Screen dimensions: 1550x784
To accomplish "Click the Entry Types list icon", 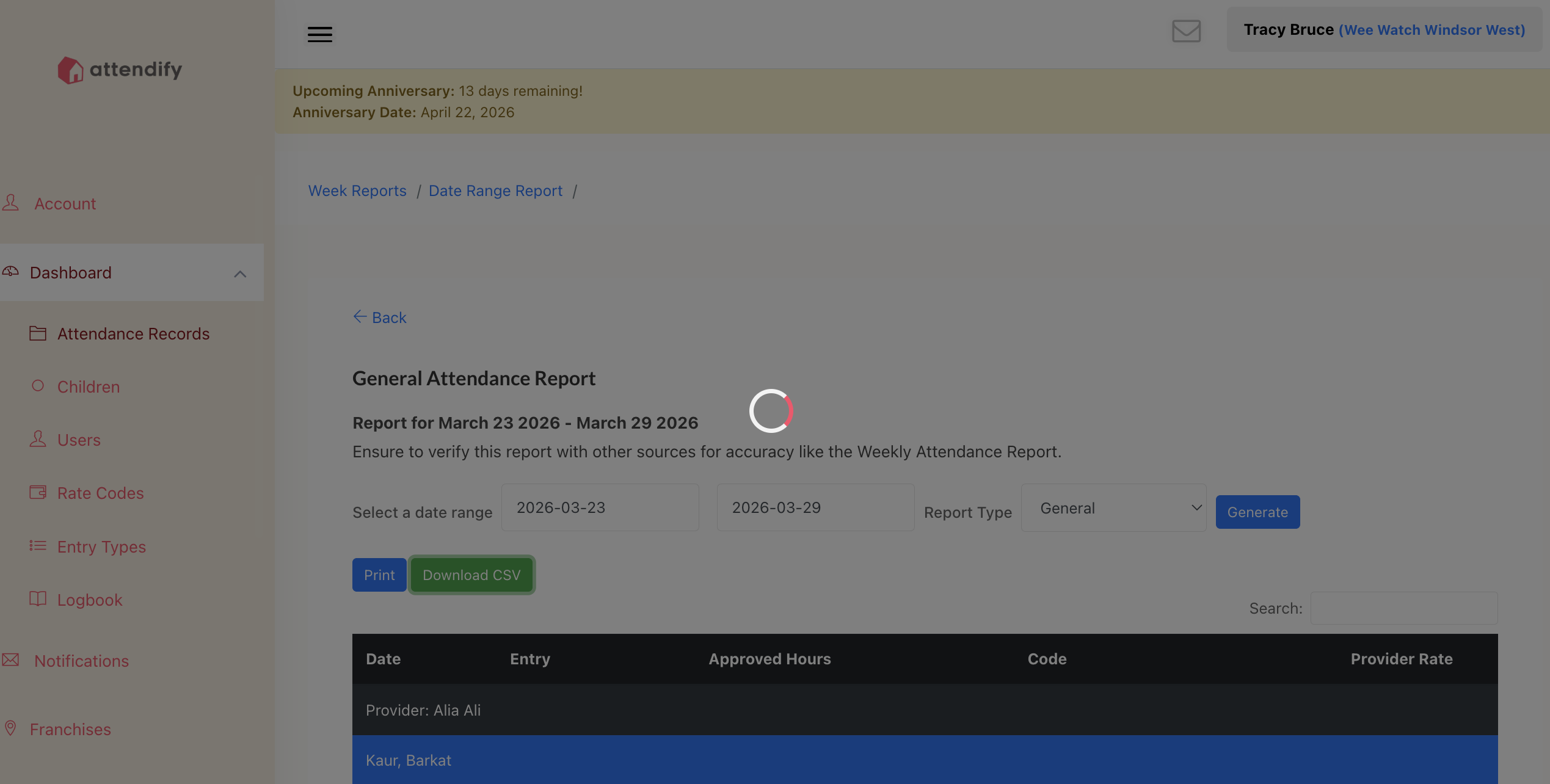I will (x=38, y=545).
